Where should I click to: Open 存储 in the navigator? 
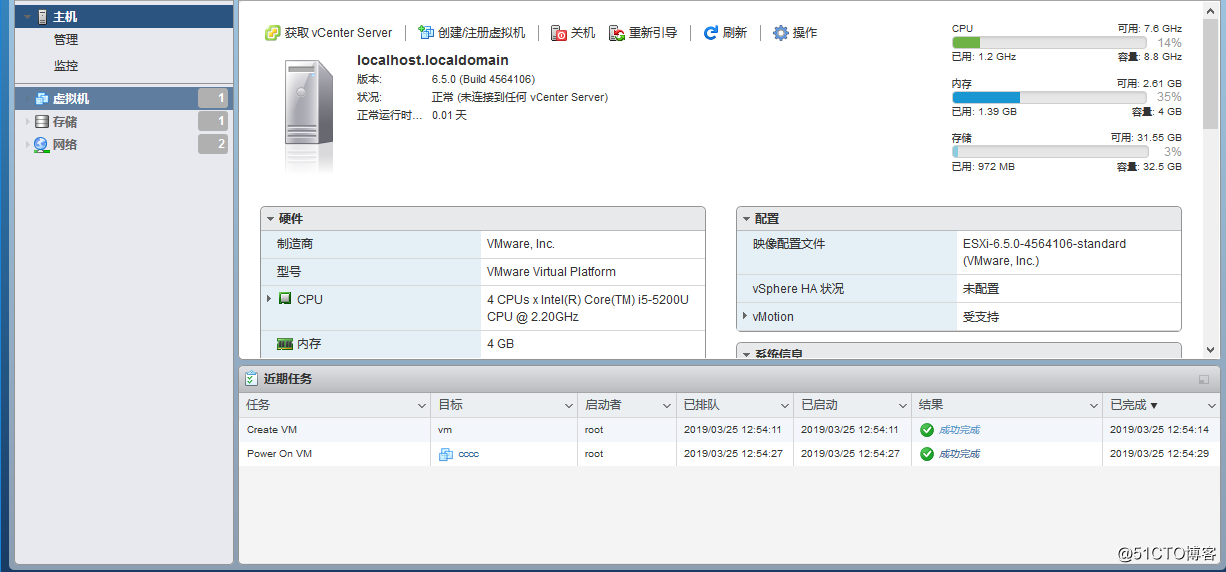click(65, 122)
